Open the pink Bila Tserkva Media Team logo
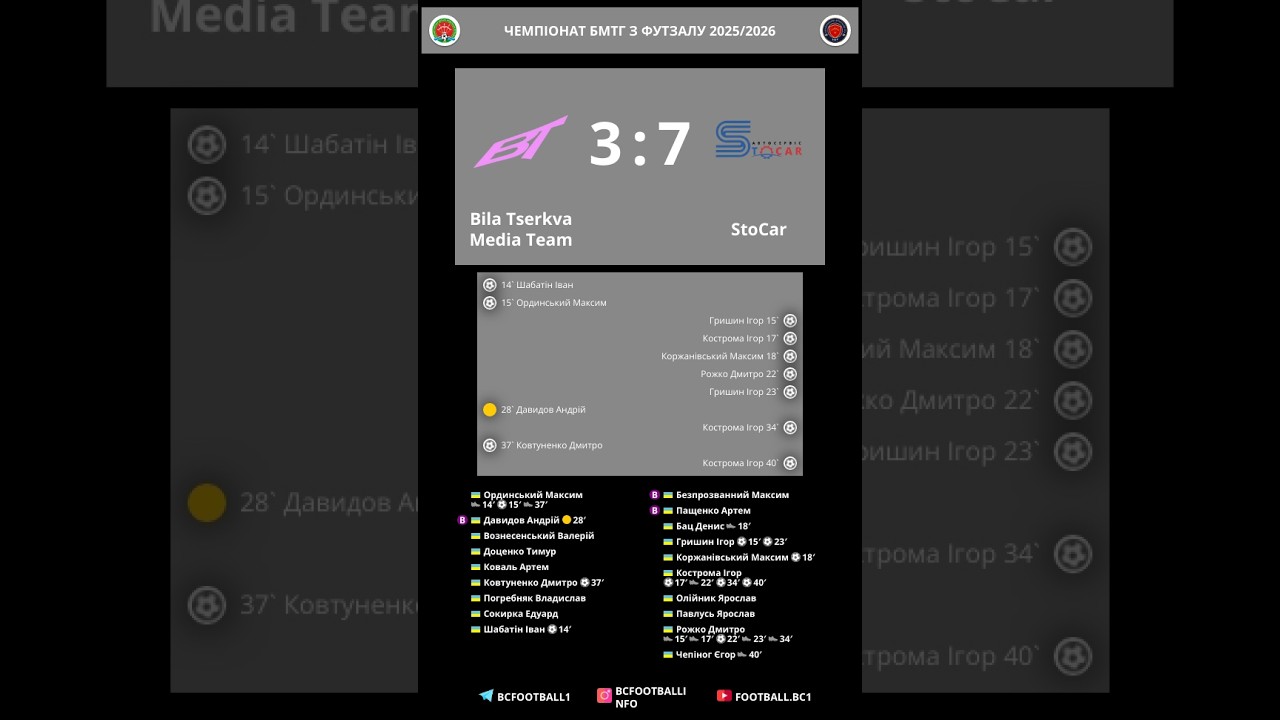Screen dimensions: 1280x720 pyautogui.click(x=520, y=141)
